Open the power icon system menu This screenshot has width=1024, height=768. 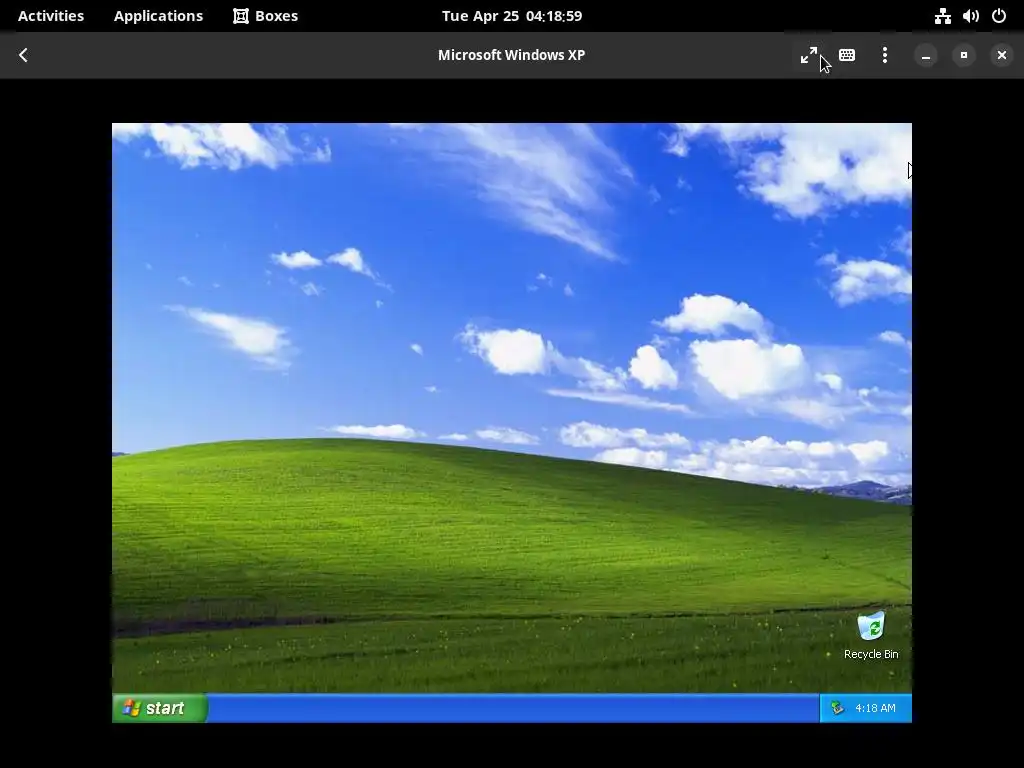(x=999, y=16)
